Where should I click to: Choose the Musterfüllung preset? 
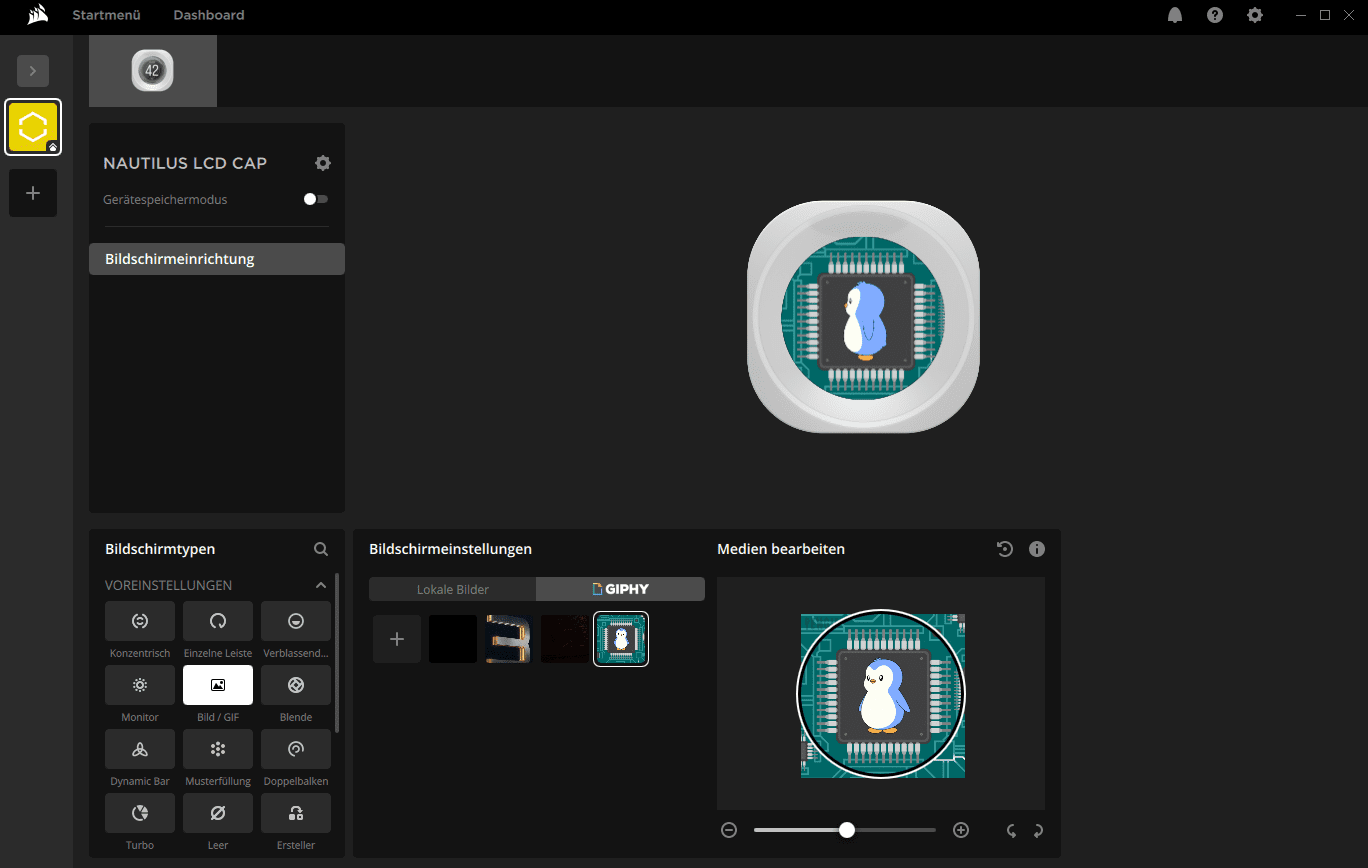(218, 749)
